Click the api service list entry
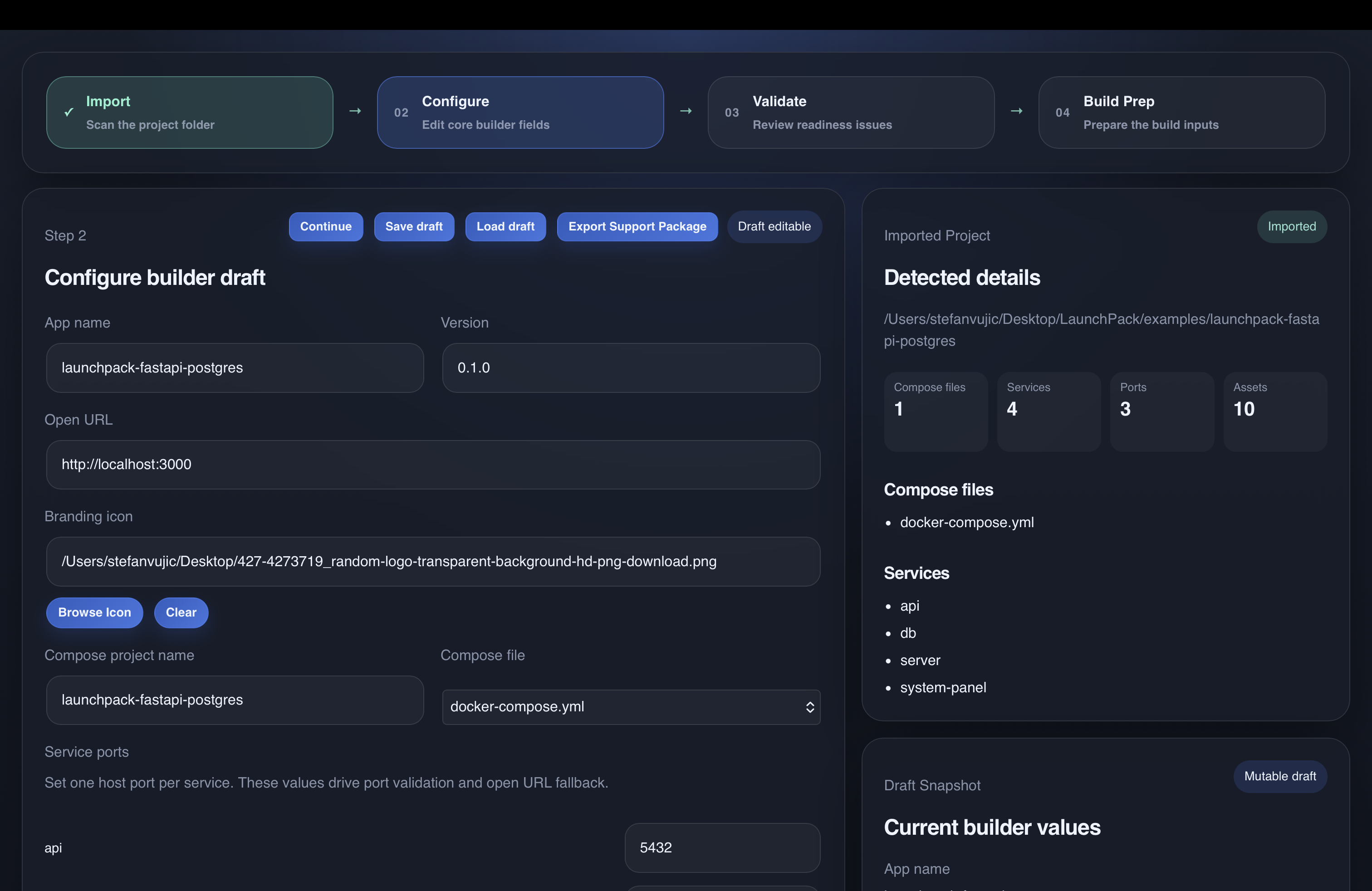The width and height of the screenshot is (1372, 891). point(910,606)
